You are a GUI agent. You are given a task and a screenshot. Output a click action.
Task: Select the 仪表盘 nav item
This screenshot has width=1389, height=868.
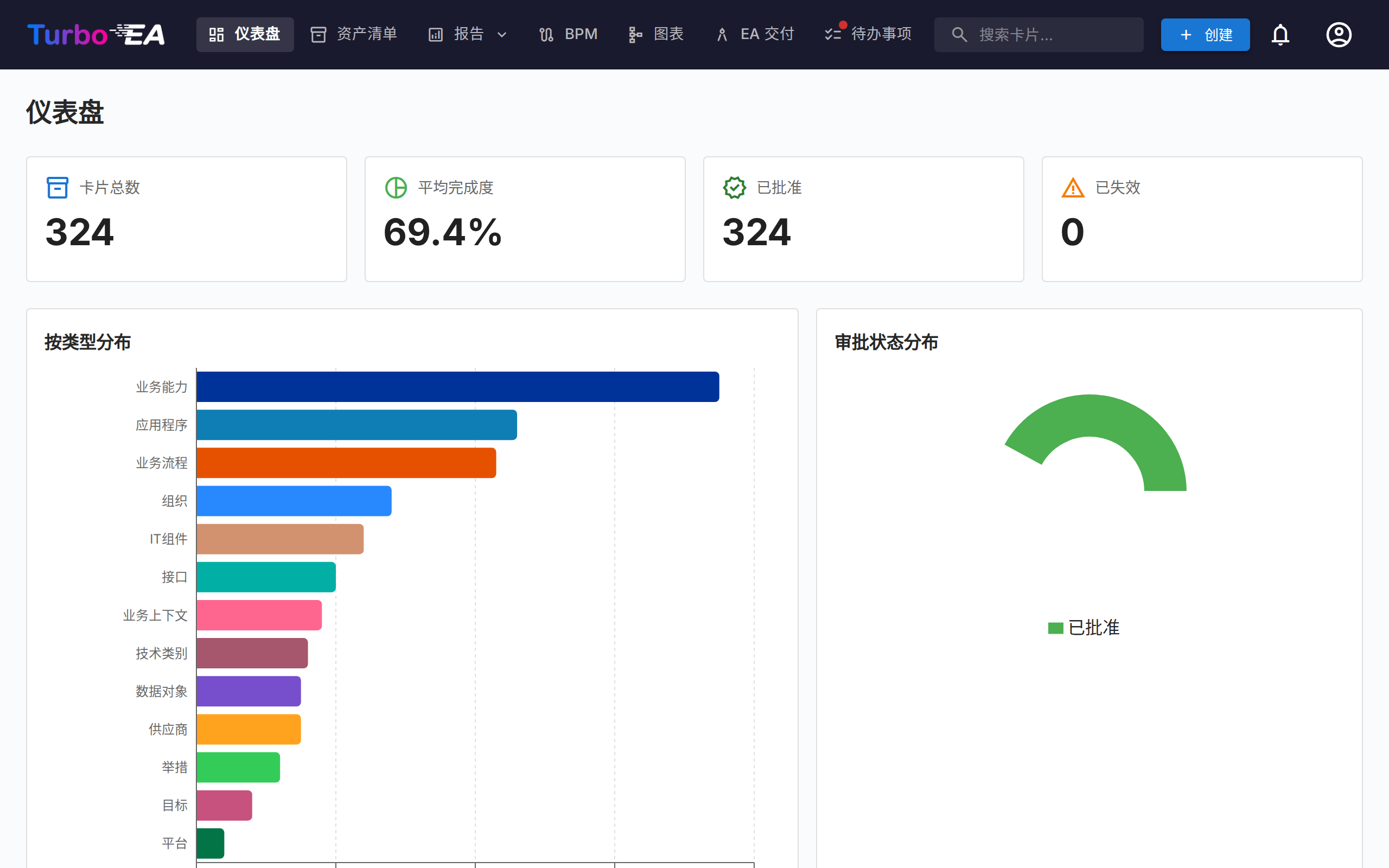245,34
